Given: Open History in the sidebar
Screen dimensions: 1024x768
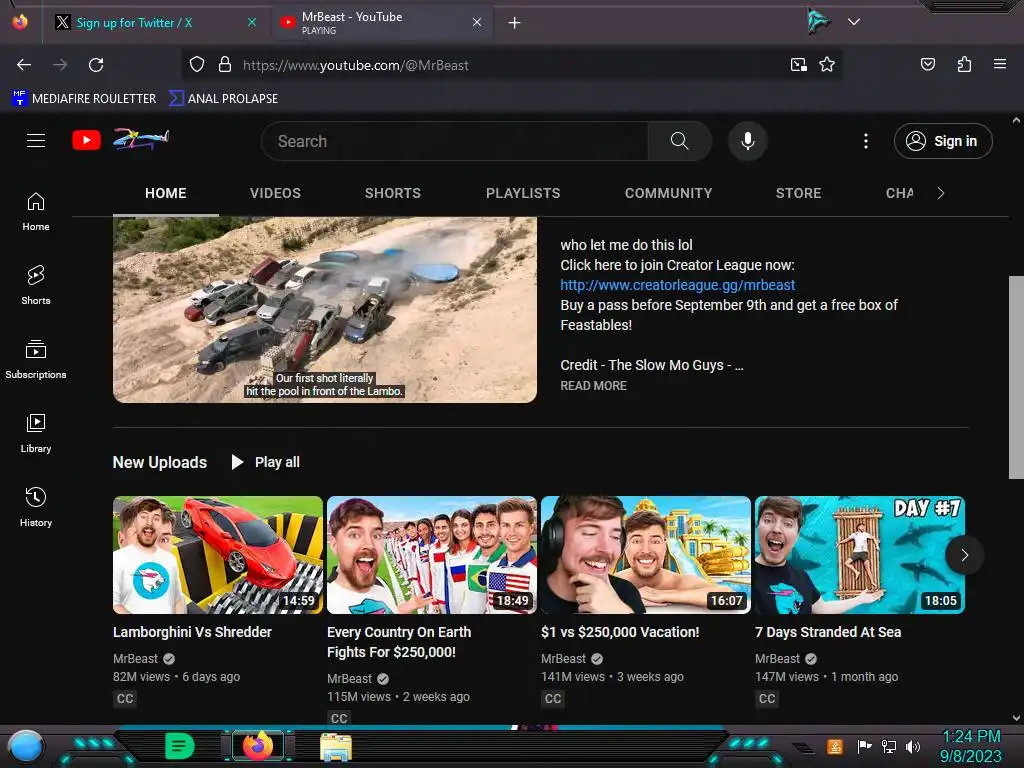Looking at the screenshot, I should tap(36, 507).
